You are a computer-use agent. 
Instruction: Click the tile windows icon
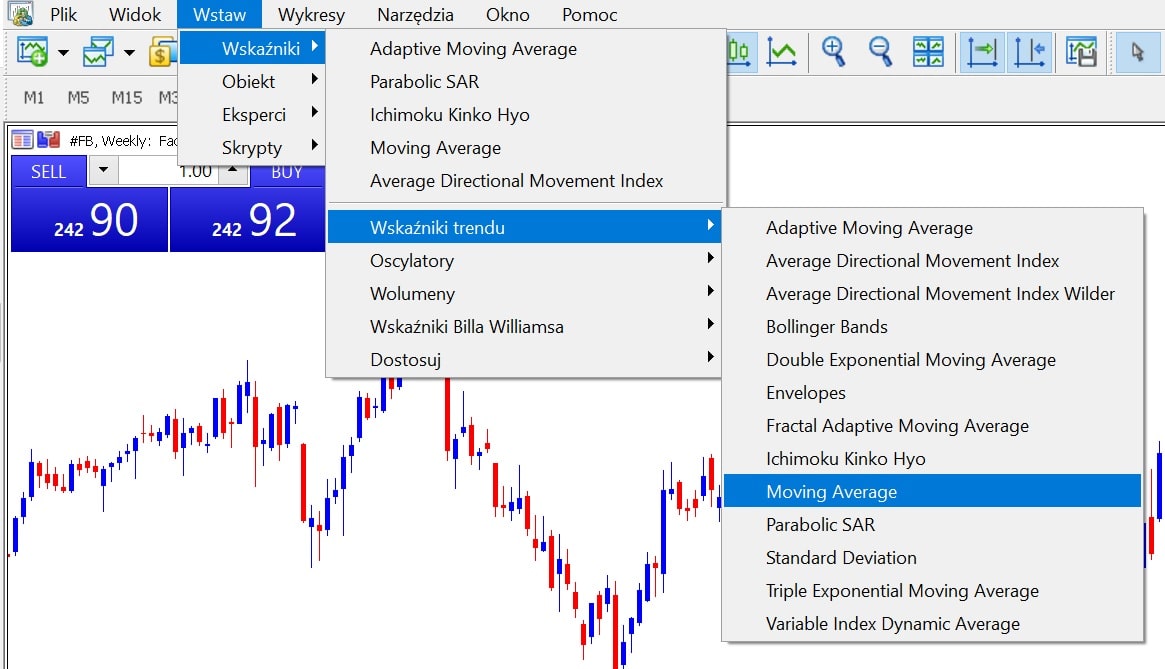click(928, 52)
